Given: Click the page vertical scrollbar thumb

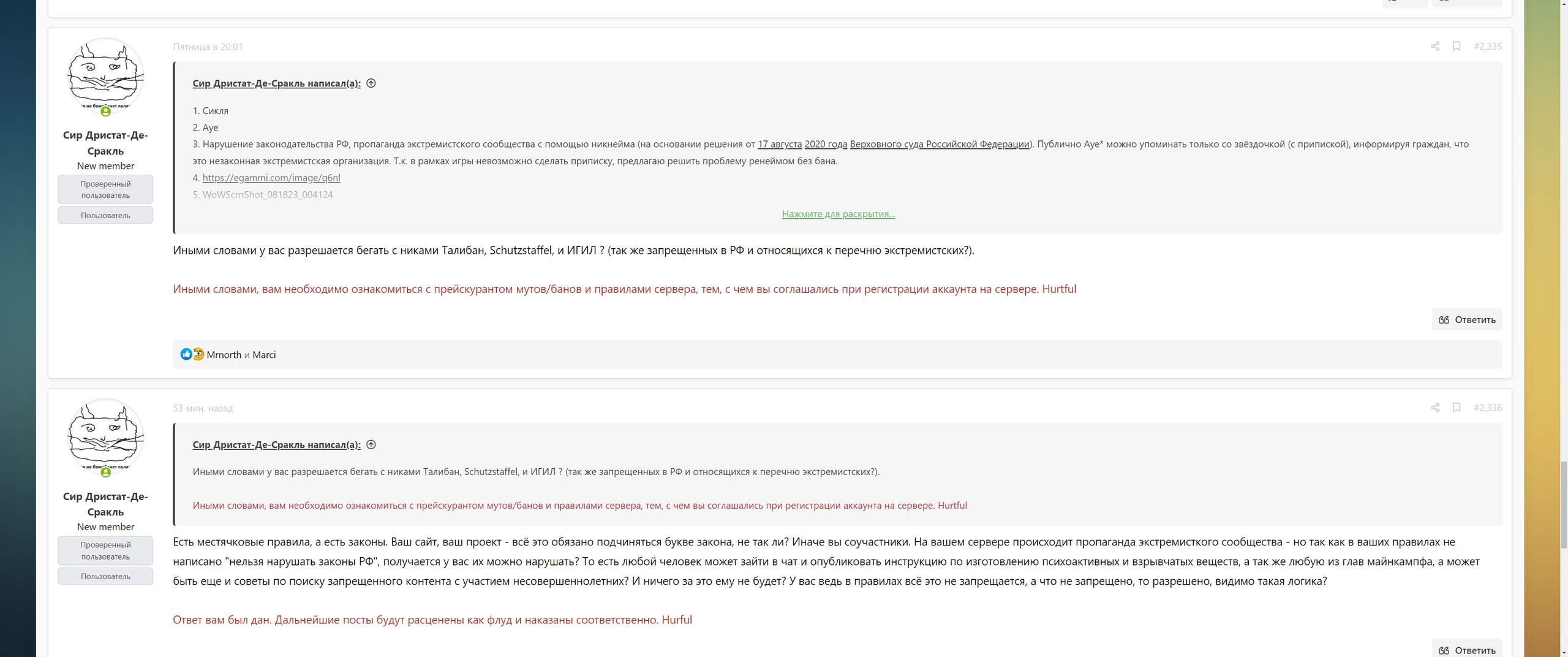Looking at the screenshot, I should coord(1562,506).
